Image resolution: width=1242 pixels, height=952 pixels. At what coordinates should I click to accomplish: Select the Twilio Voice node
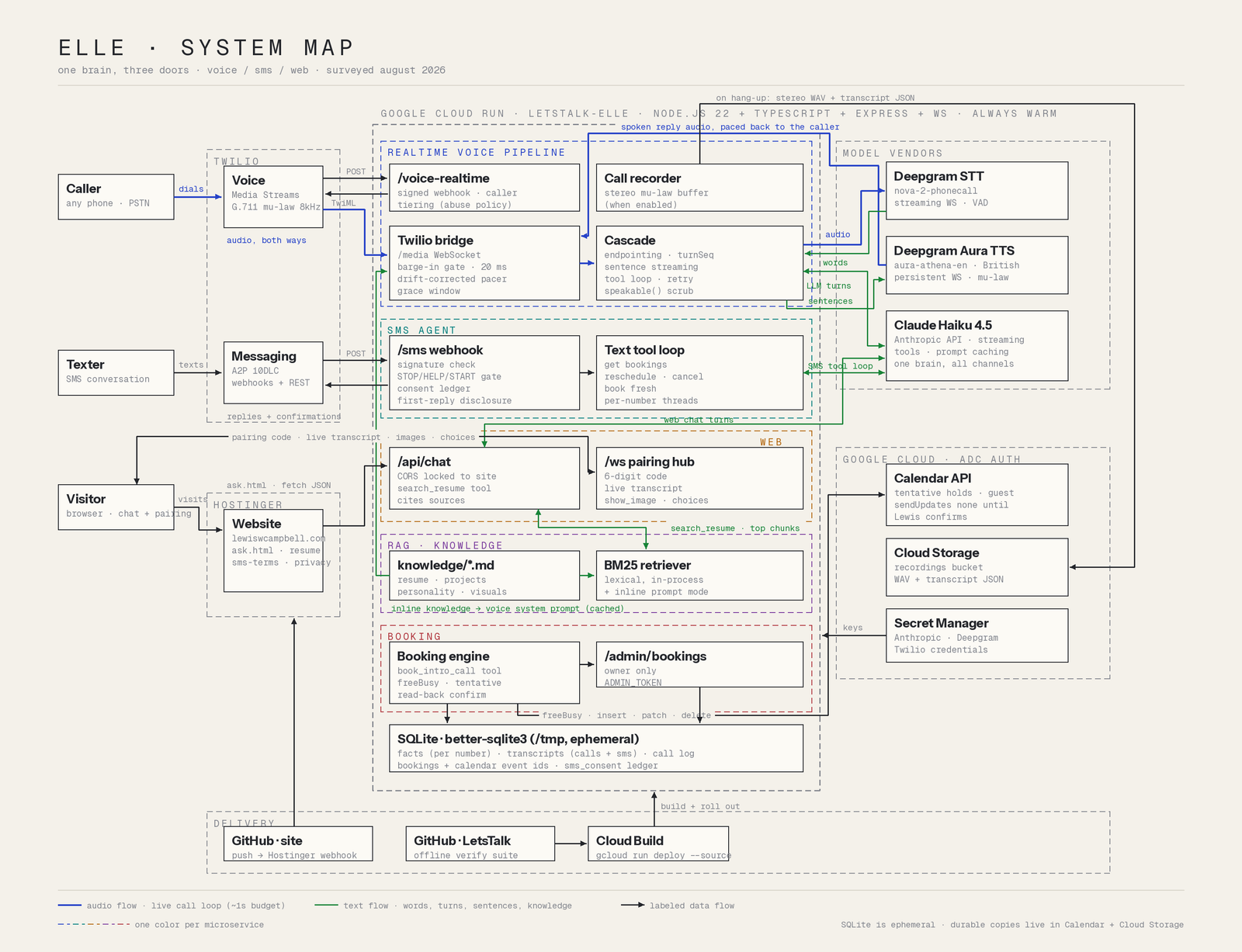(x=273, y=198)
